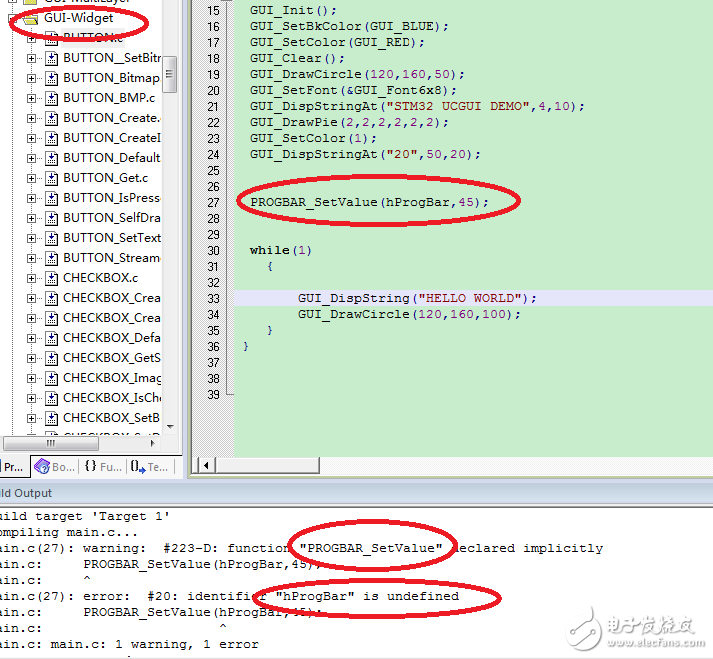Expand the BUTTON_Get.c file node

[x=31, y=178]
